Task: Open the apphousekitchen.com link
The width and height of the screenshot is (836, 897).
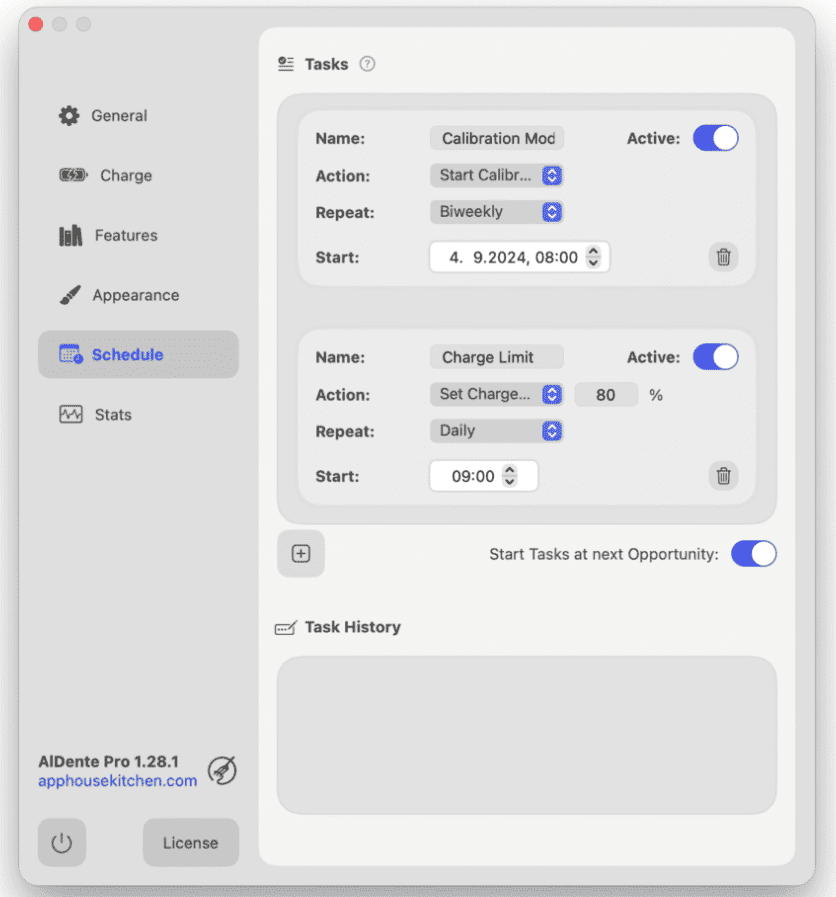Action: [x=117, y=781]
